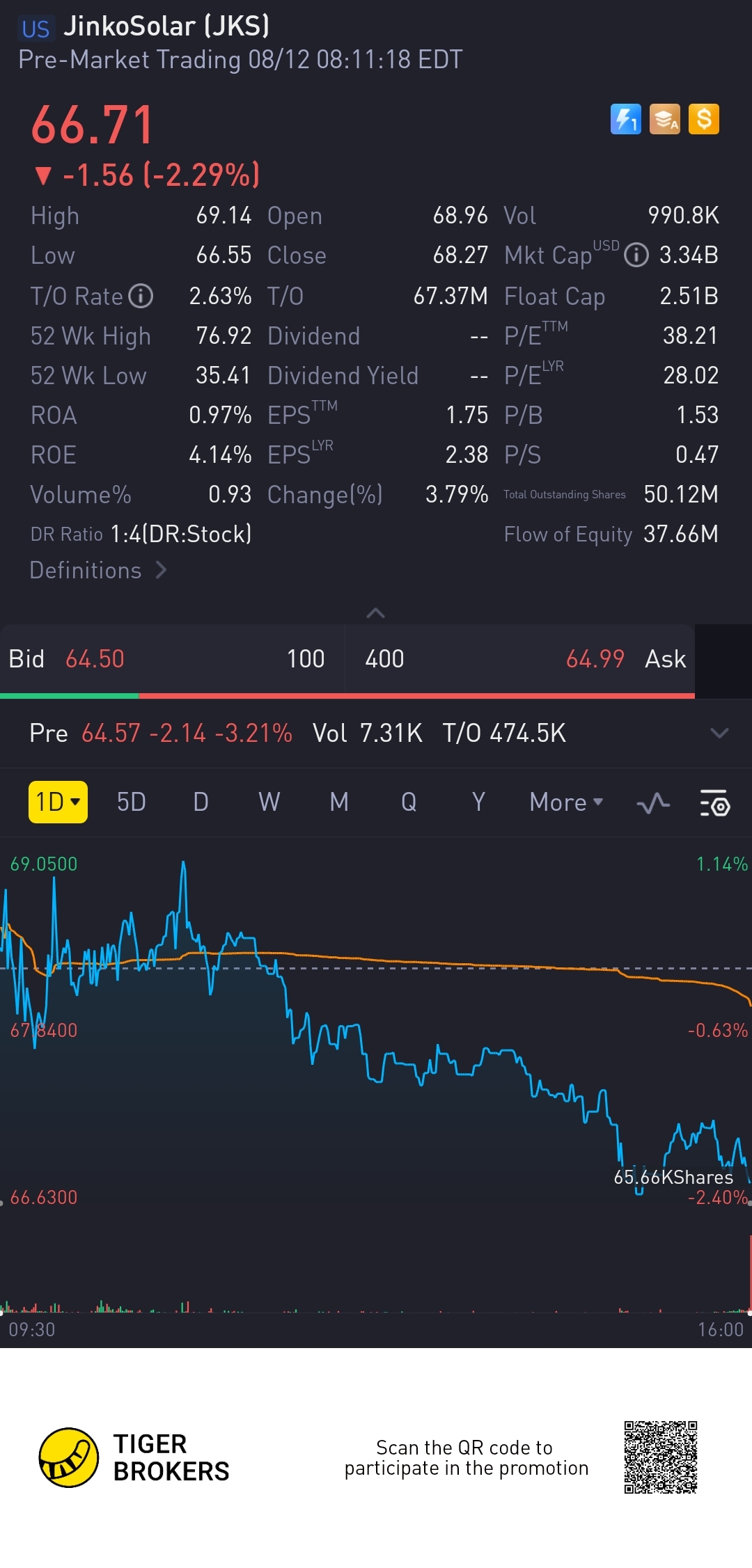The height and width of the screenshot is (1568, 752).
Task: Tap the yellow dollar sign badge
Action: tap(703, 119)
